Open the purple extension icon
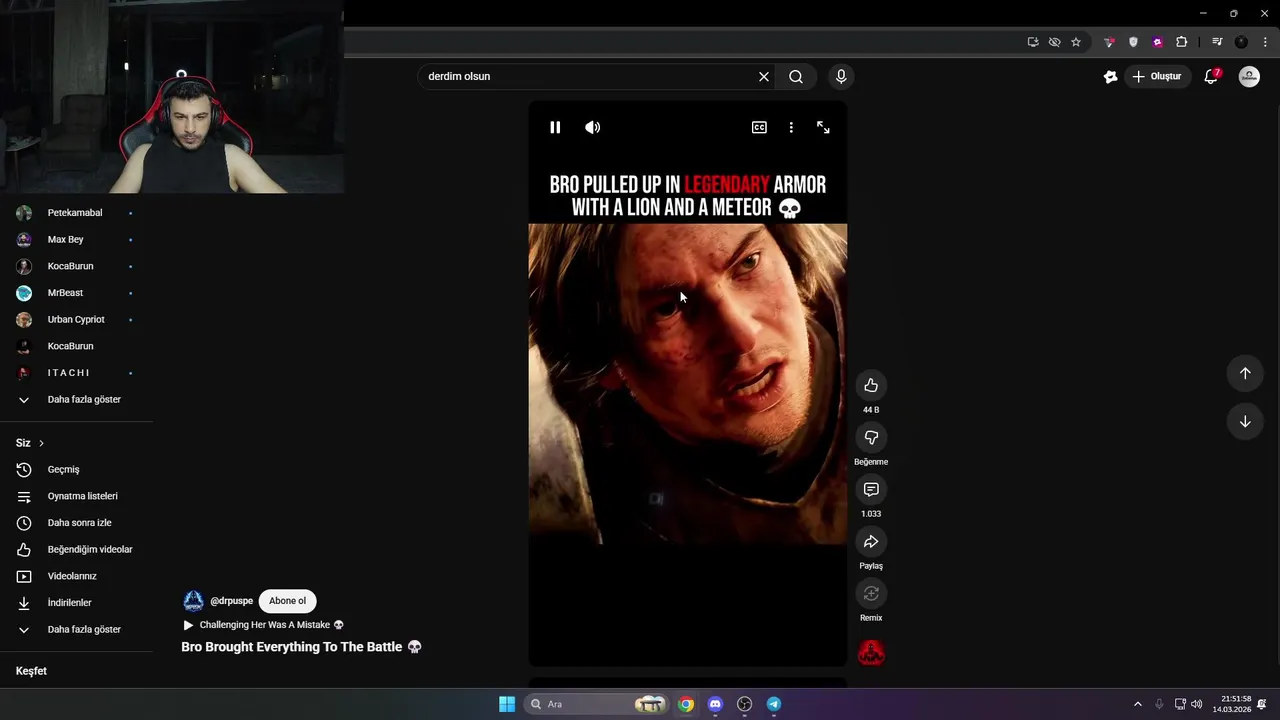 point(1157,42)
